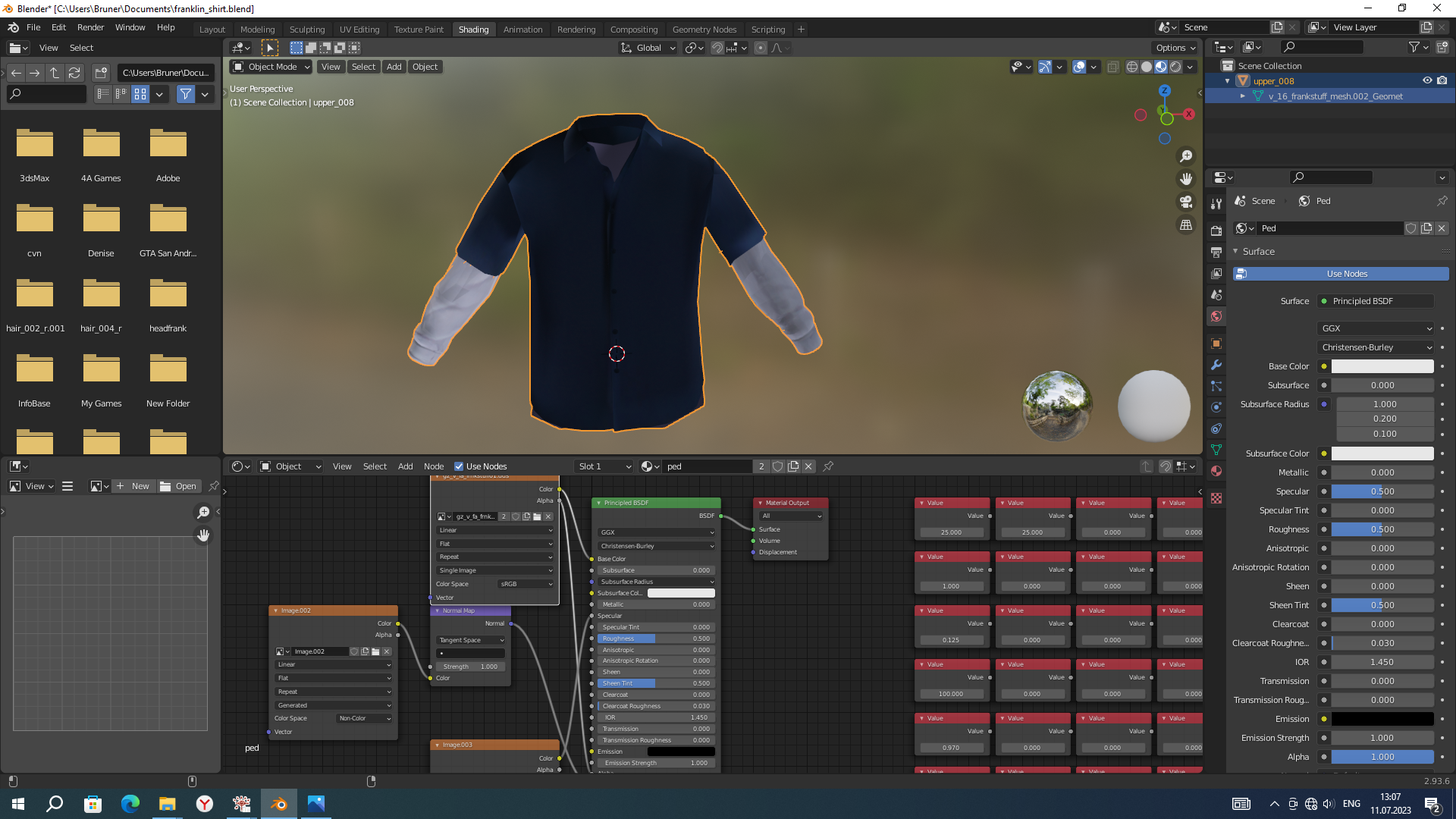1456x819 pixels.
Task: Switch to the UV Editing workspace tab
Action: (x=359, y=30)
